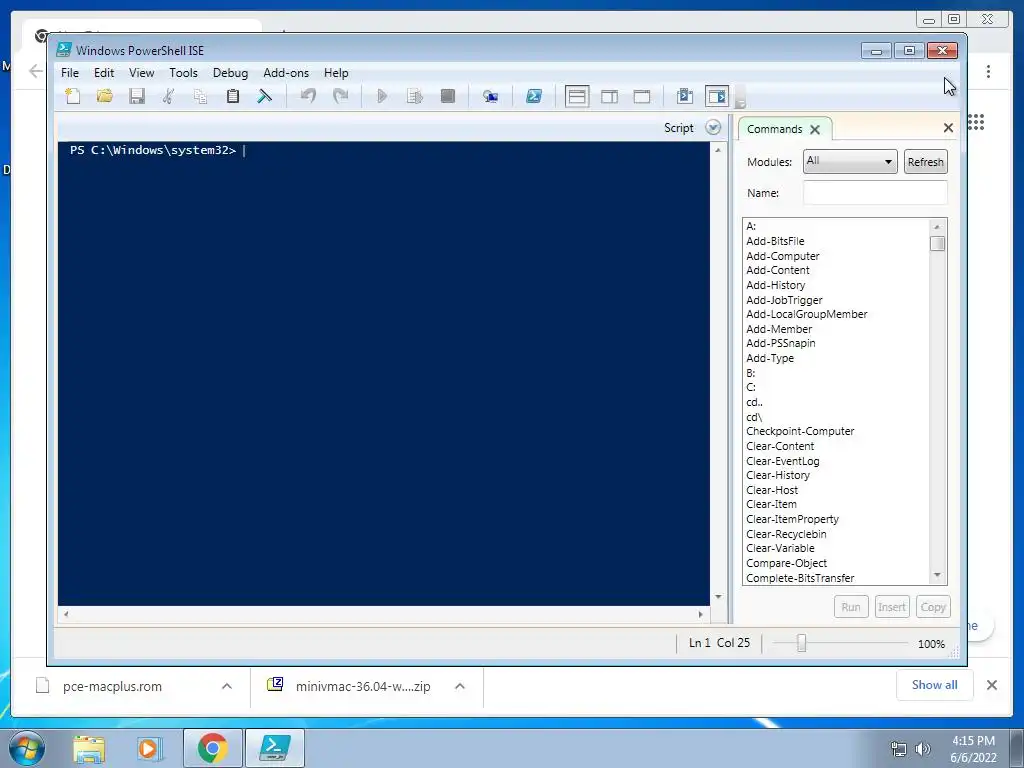
Task: Click the Paste clipboard icon
Action: (232, 97)
